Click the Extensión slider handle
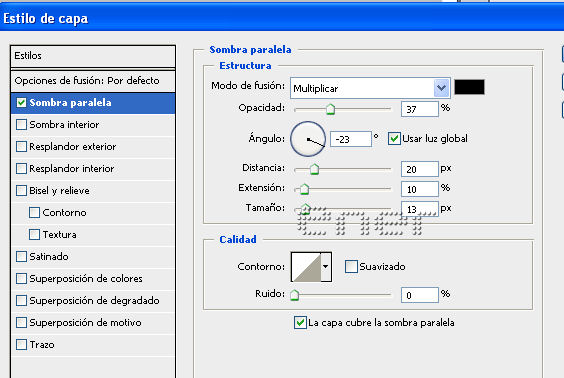Viewport: 564px width, 378px height. [304, 189]
